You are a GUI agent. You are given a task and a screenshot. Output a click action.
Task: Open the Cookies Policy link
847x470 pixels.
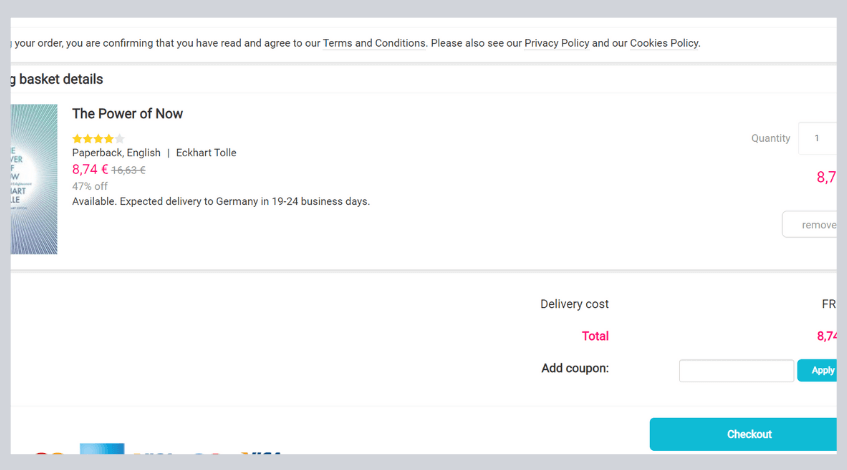point(664,43)
